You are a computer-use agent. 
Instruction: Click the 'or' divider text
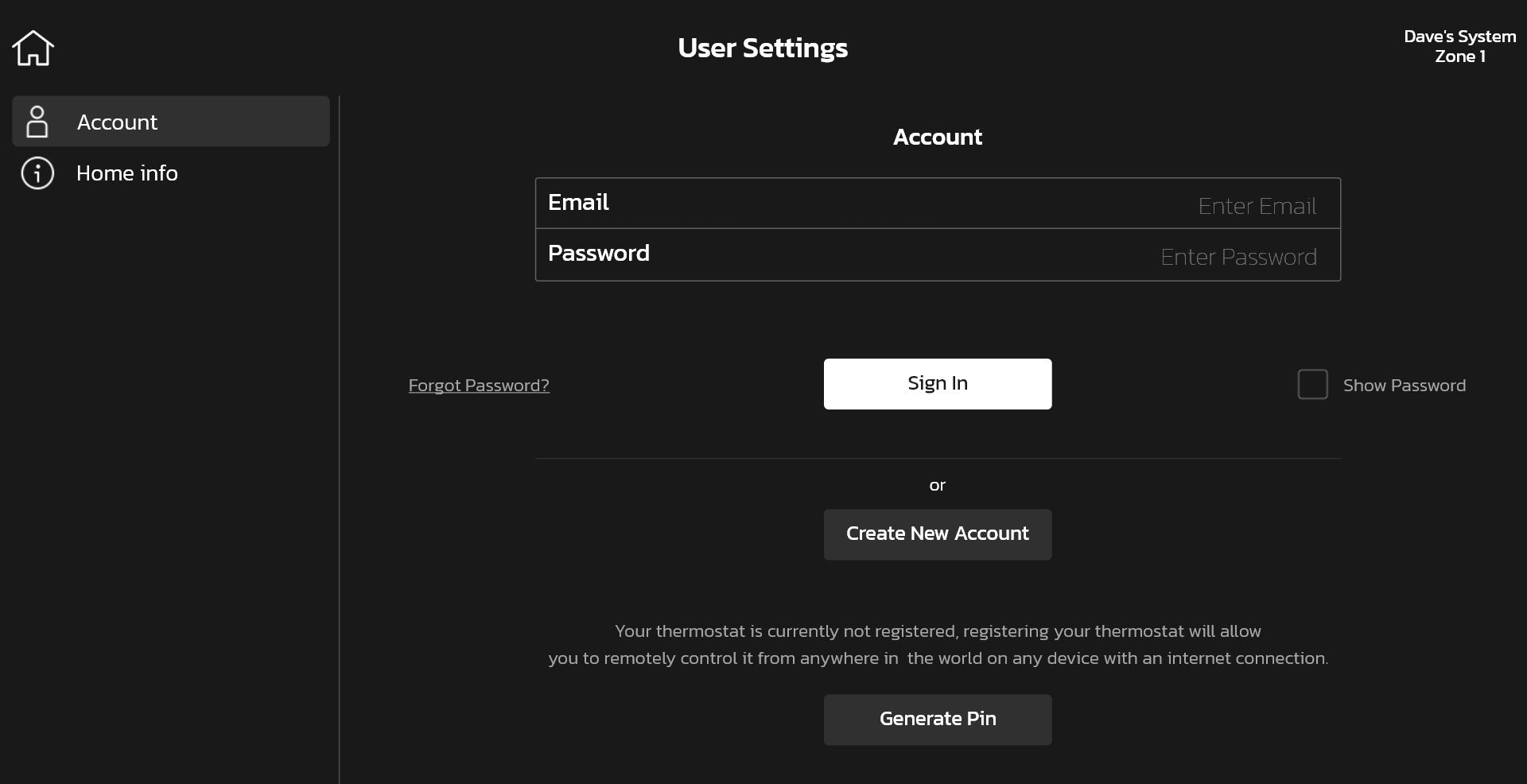pyautogui.click(x=938, y=485)
